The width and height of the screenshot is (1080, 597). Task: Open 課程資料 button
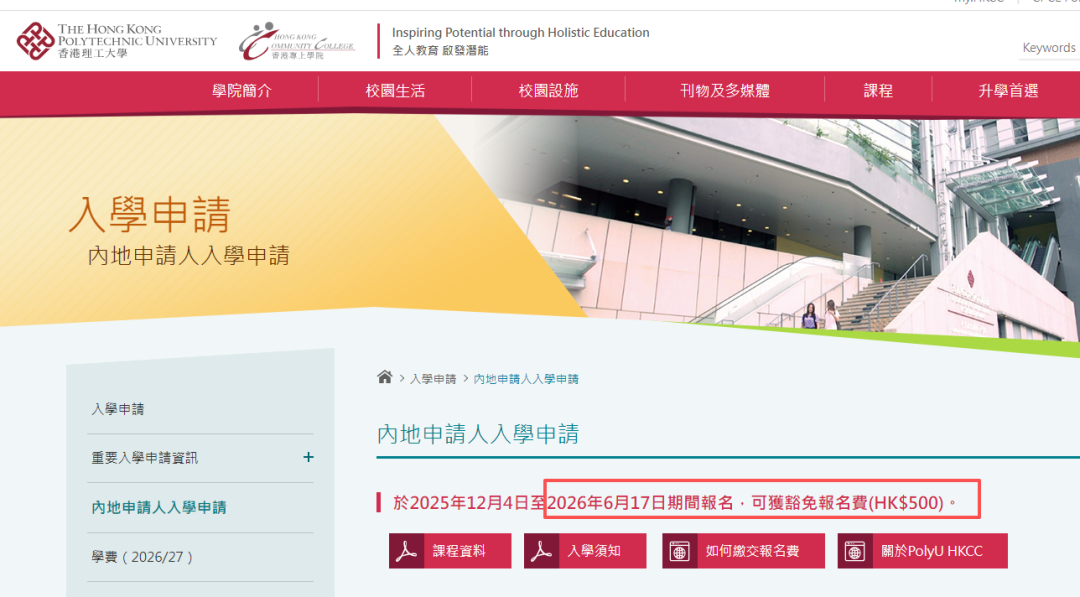tap(450, 551)
